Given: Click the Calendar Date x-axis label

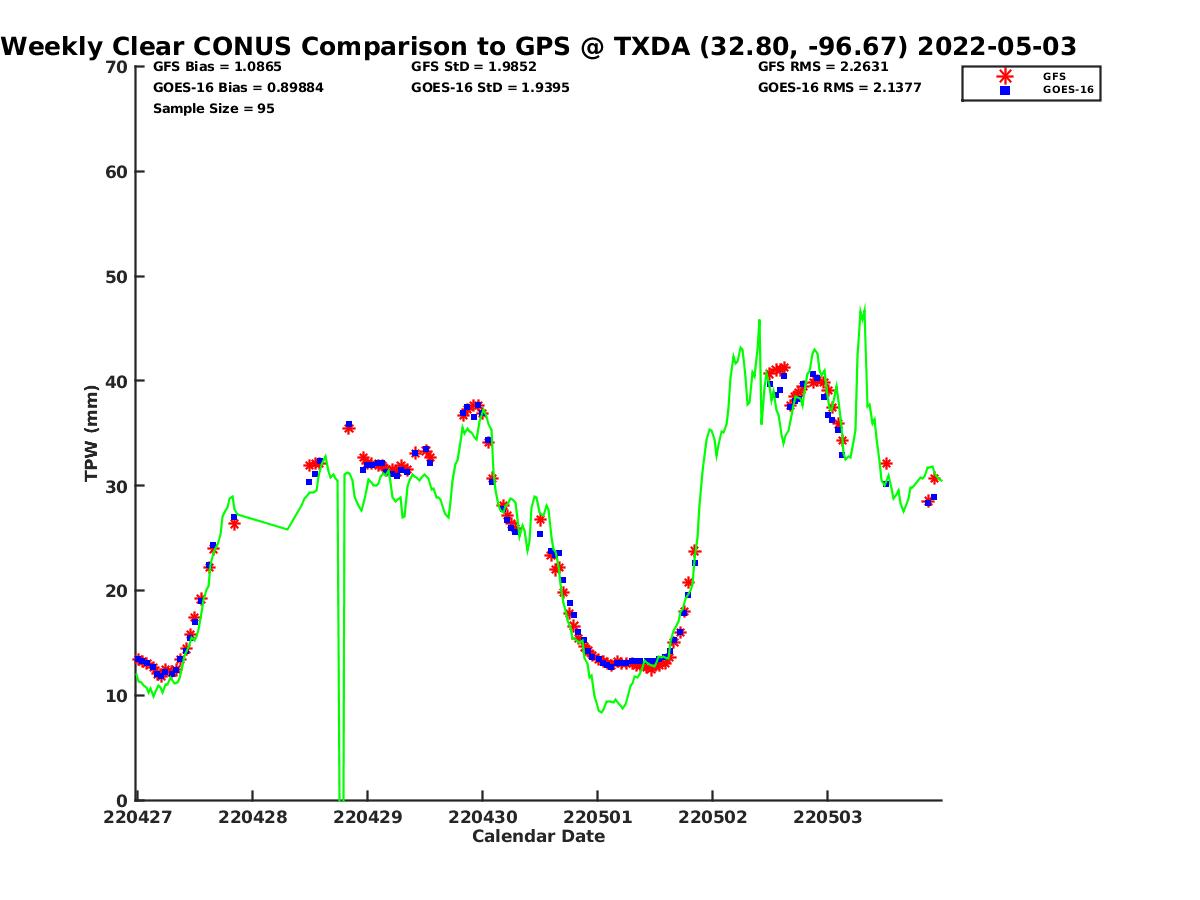Looking at the screenshot, I should pyautogui.click(x=539, y=836).
